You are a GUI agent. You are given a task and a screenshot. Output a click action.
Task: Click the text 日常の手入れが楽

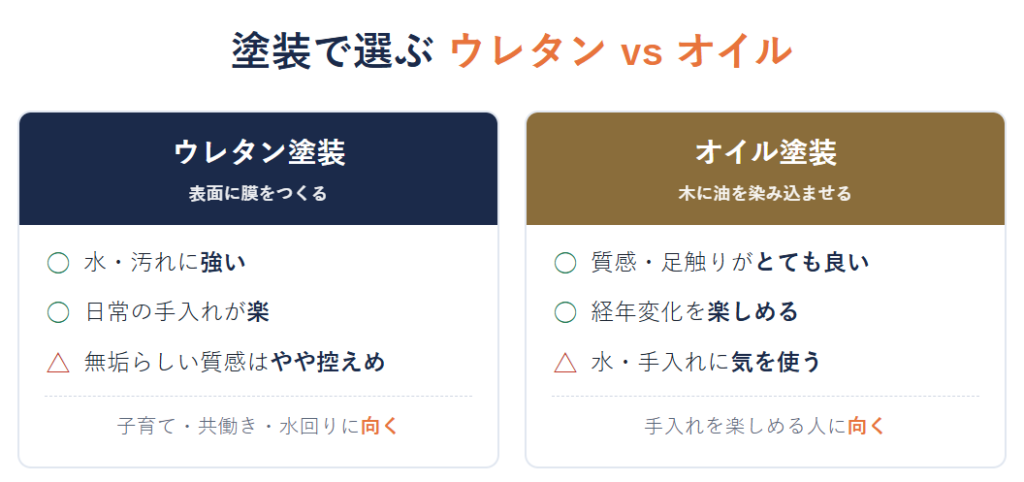tap(176, 312)
